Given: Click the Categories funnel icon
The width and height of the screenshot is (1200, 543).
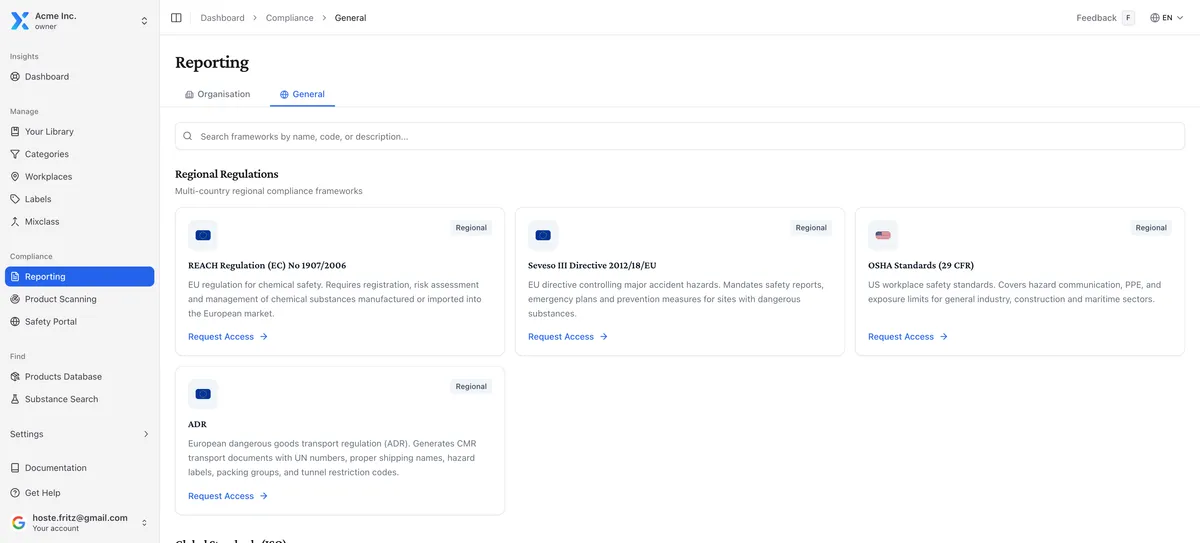Looking at the screenshot, I should click(x=15, y=154).
